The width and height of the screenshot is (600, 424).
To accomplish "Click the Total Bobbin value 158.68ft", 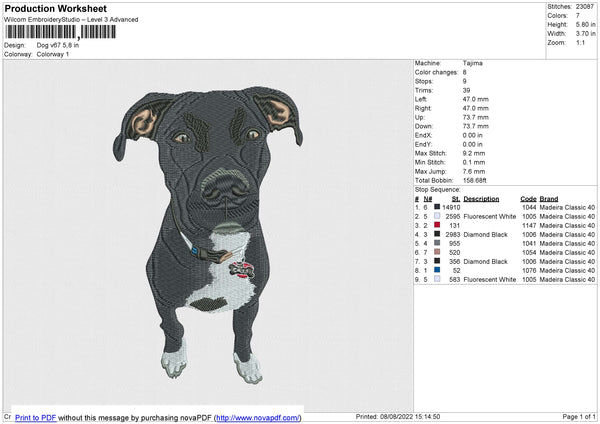I will click(474, 180).
